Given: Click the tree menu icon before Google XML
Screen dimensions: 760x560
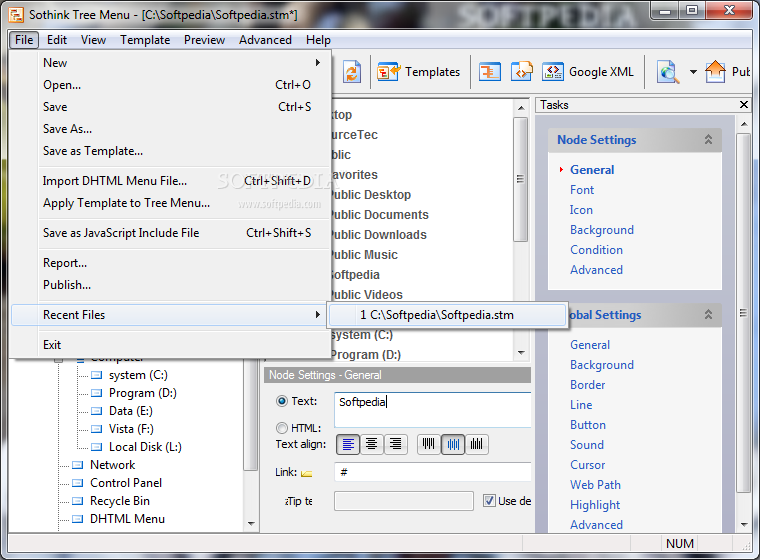Looking at the screenshot, I should [490, 72].
